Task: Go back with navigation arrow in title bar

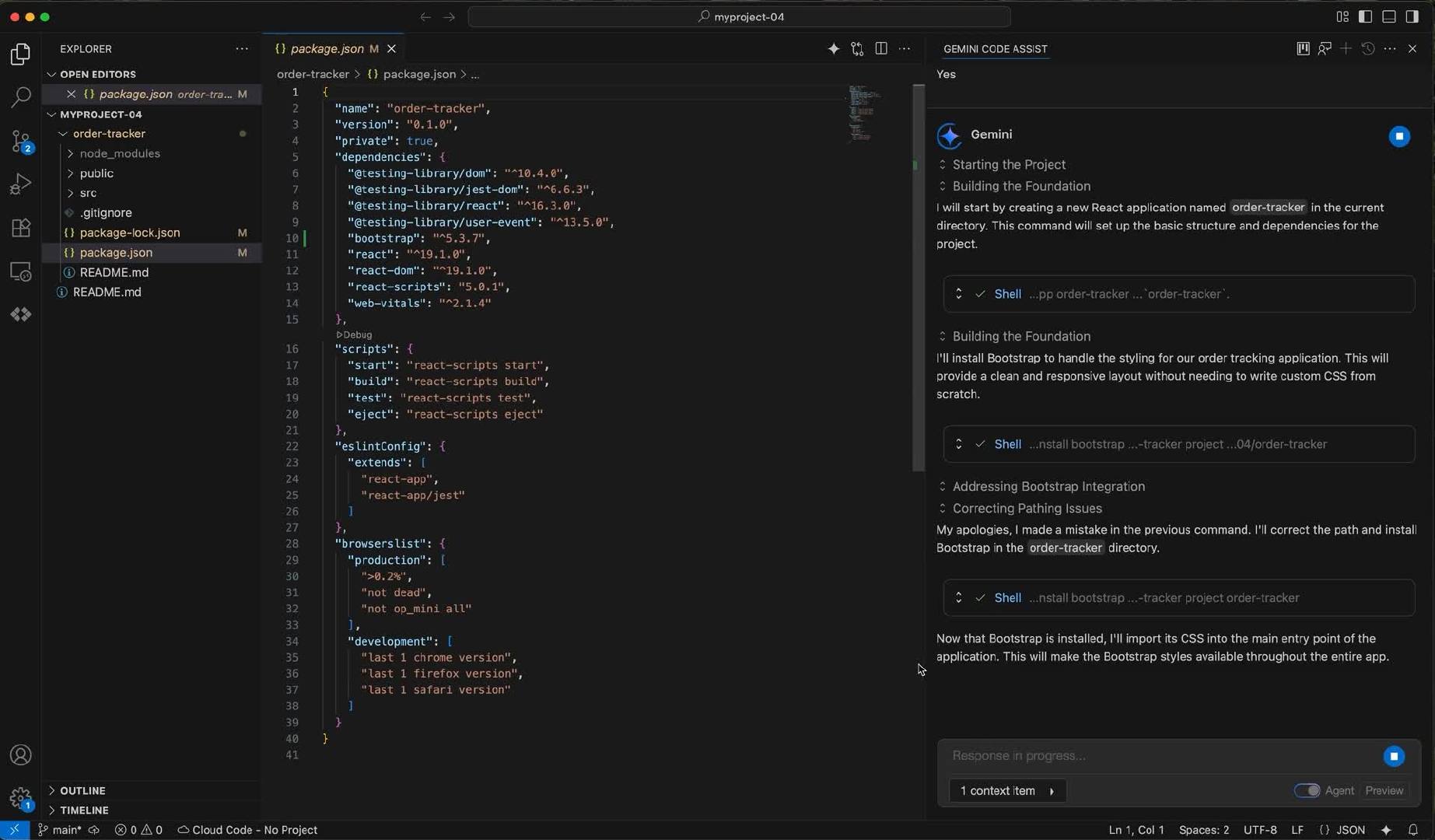Action: coord(425,16)
